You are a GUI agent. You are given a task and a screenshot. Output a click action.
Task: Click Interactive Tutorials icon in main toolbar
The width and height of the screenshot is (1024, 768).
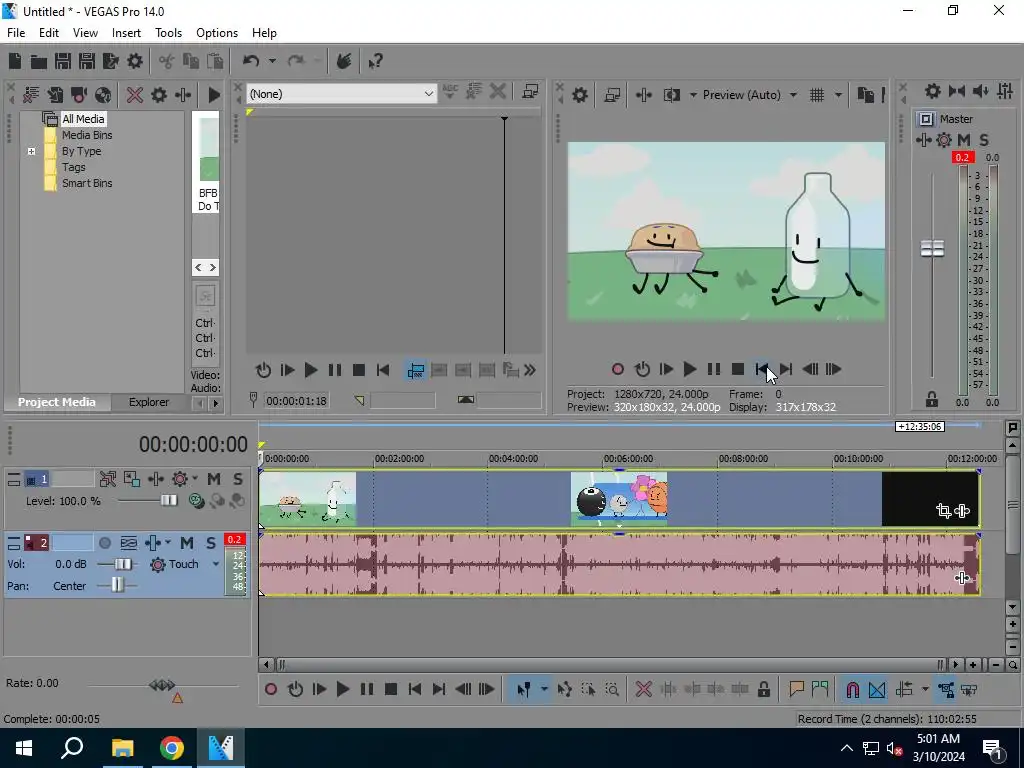click(x=344, y=61)
